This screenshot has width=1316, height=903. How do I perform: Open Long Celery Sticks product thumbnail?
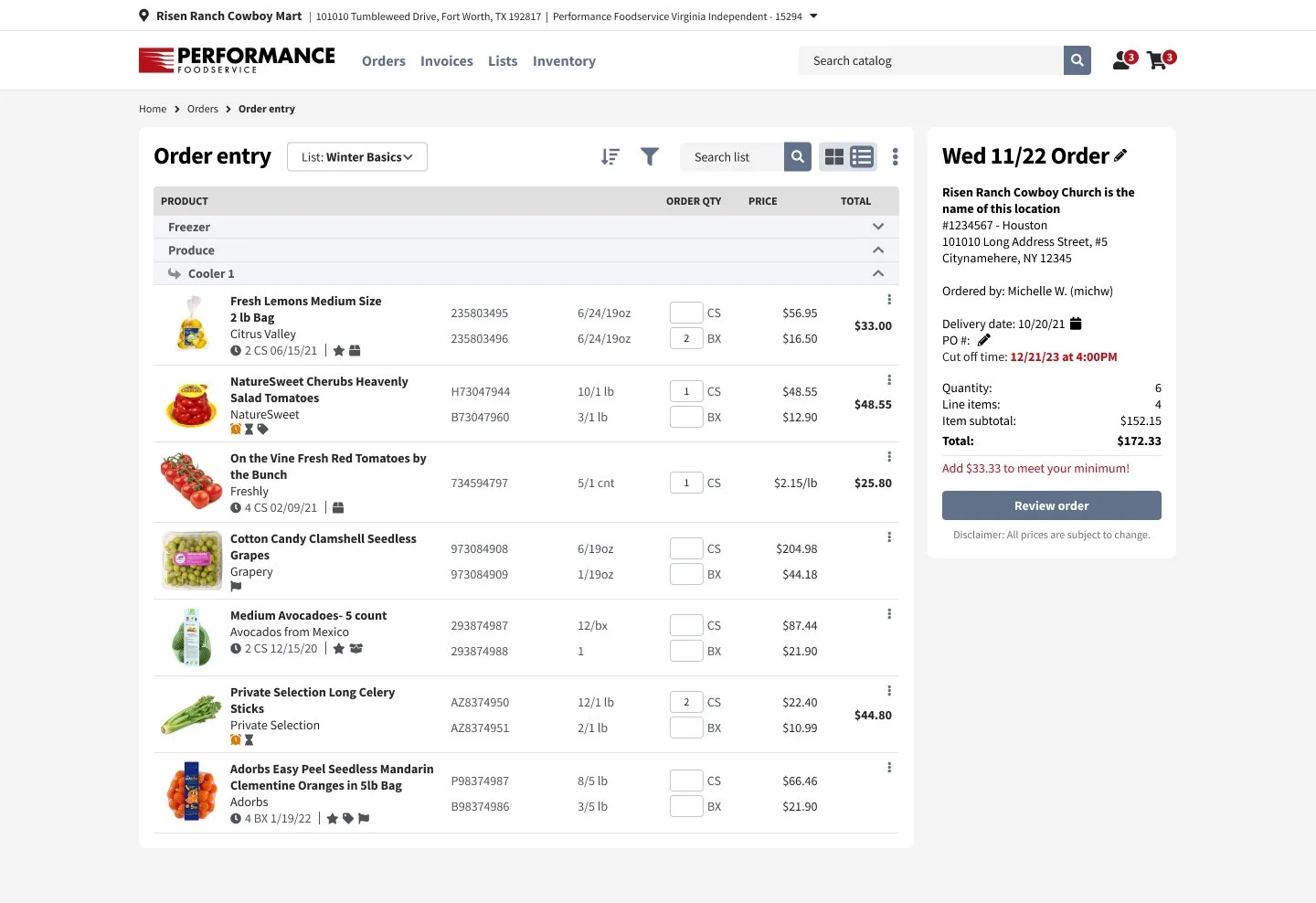pyautogui.click(x=192, y=715)
